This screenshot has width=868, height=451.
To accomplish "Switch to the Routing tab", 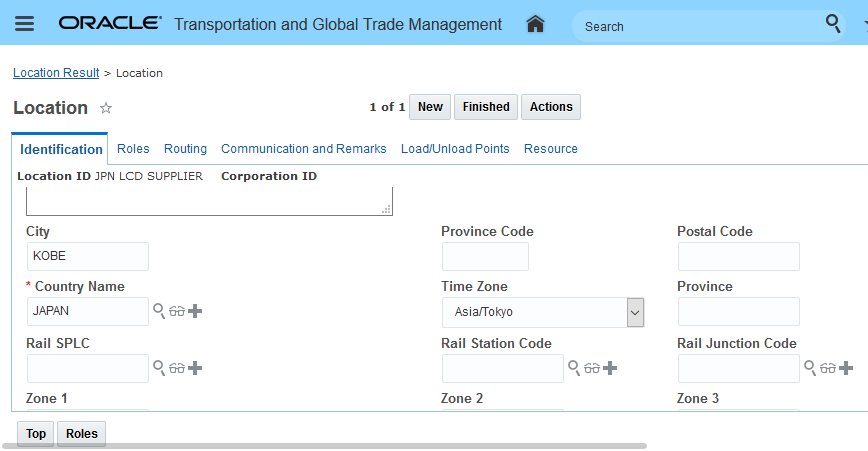I will coord(185,149).
